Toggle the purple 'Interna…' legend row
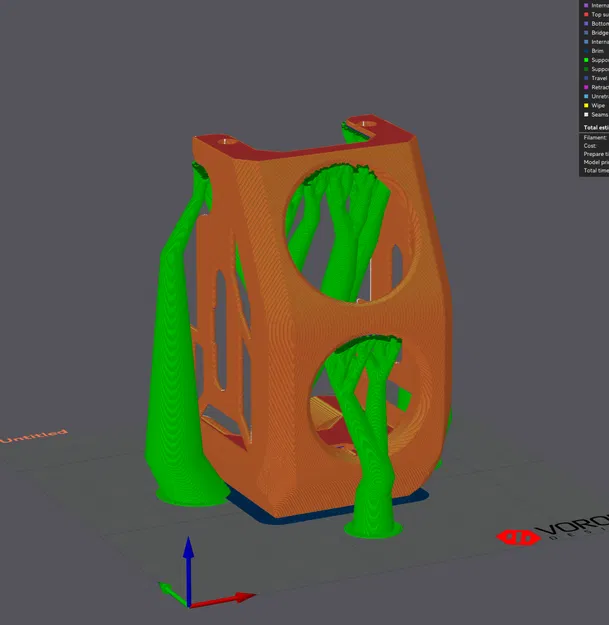The image size is (609, 625). pyautogui.click(x=596, y=6)
